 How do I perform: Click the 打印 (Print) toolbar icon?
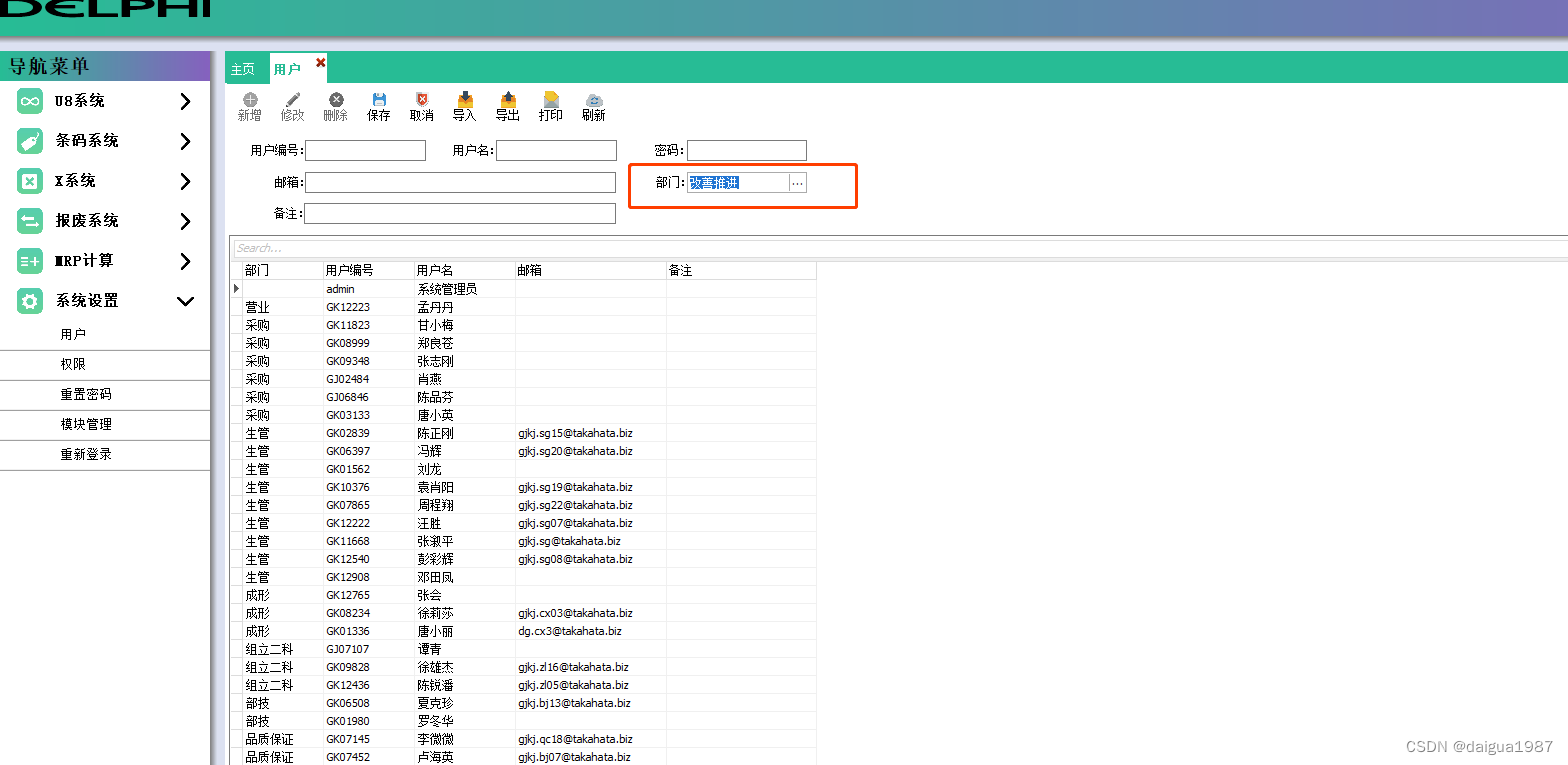(x=551, y=99)
